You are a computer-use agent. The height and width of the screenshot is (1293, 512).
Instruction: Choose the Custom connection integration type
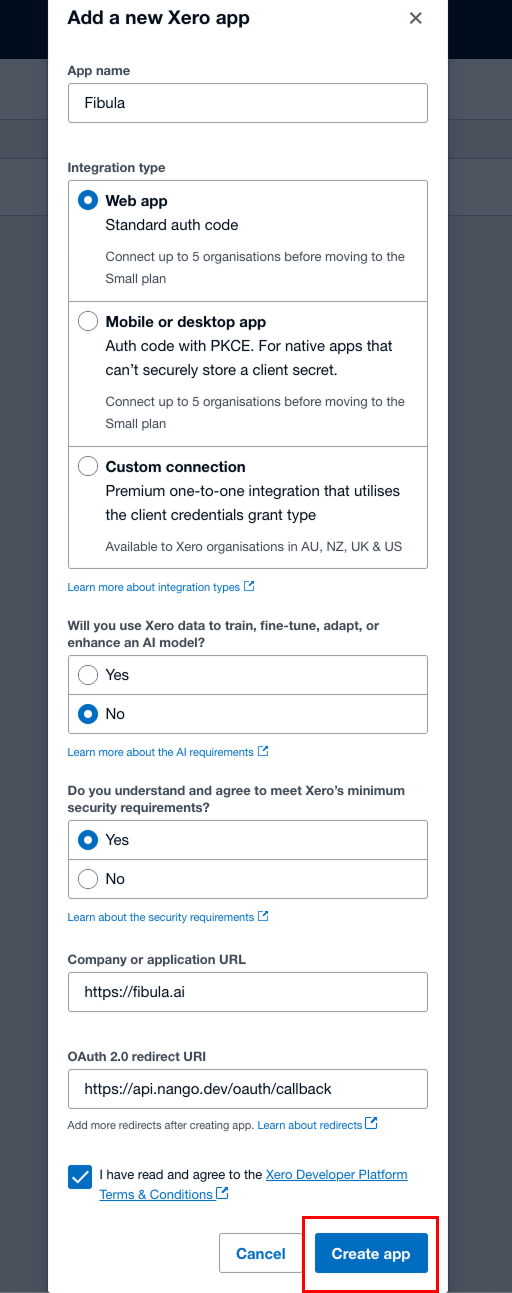pyautogui.click(x=88, y=466)
